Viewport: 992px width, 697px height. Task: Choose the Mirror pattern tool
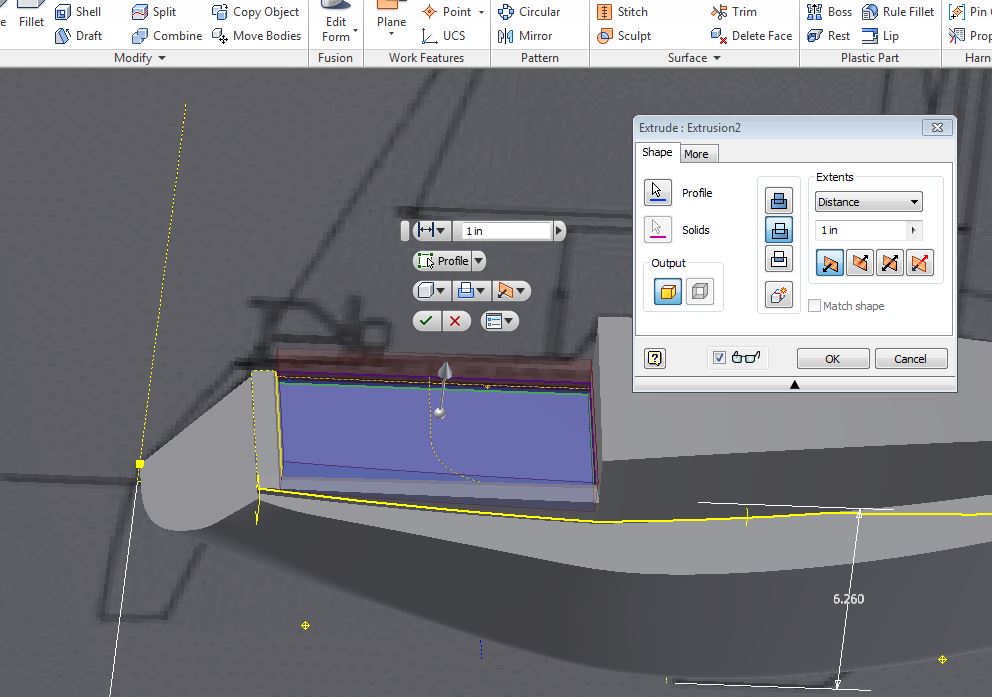tap(524, 36)
